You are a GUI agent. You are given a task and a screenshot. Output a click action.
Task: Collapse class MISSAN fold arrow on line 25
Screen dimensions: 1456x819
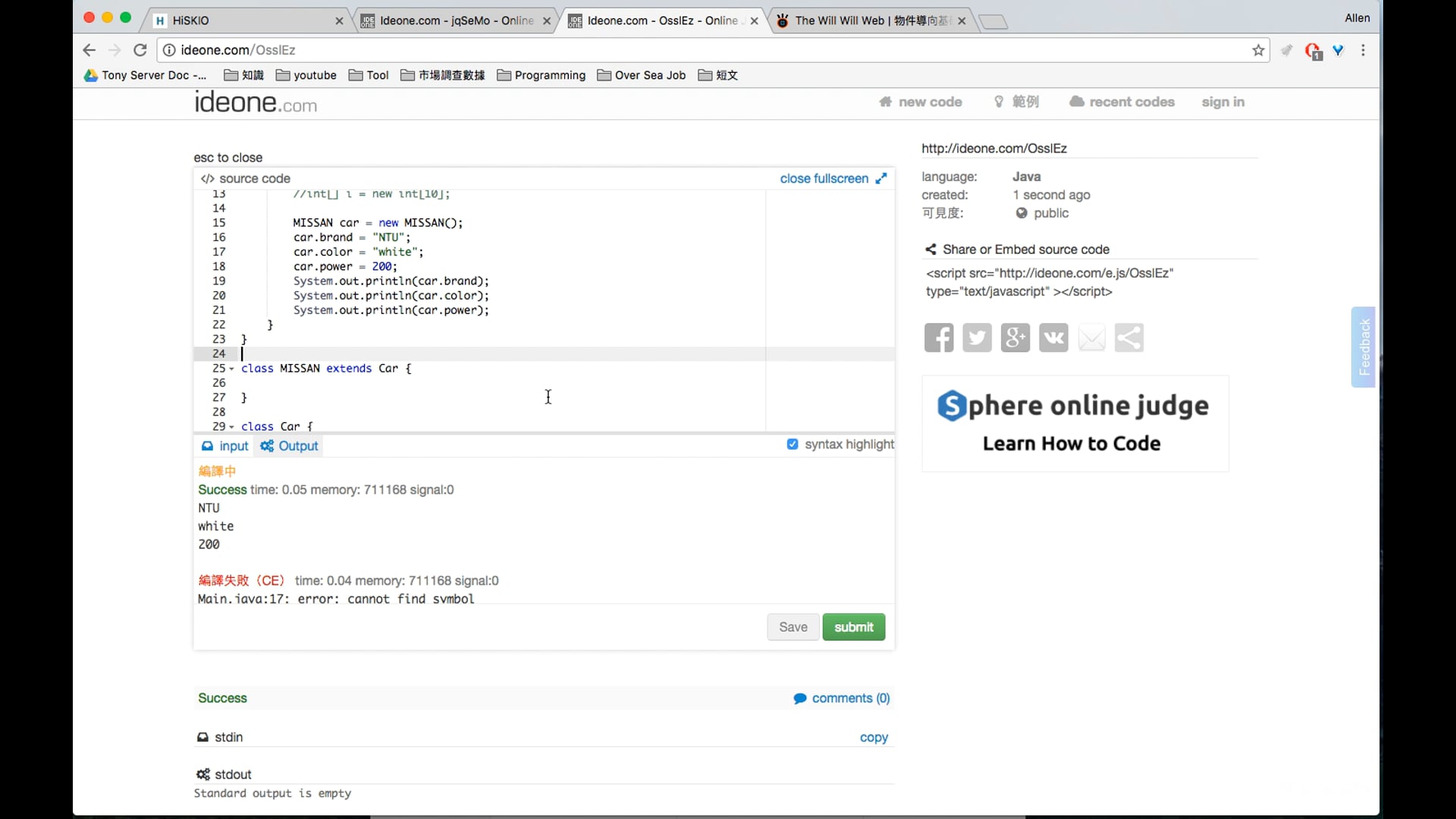point(231,369)
